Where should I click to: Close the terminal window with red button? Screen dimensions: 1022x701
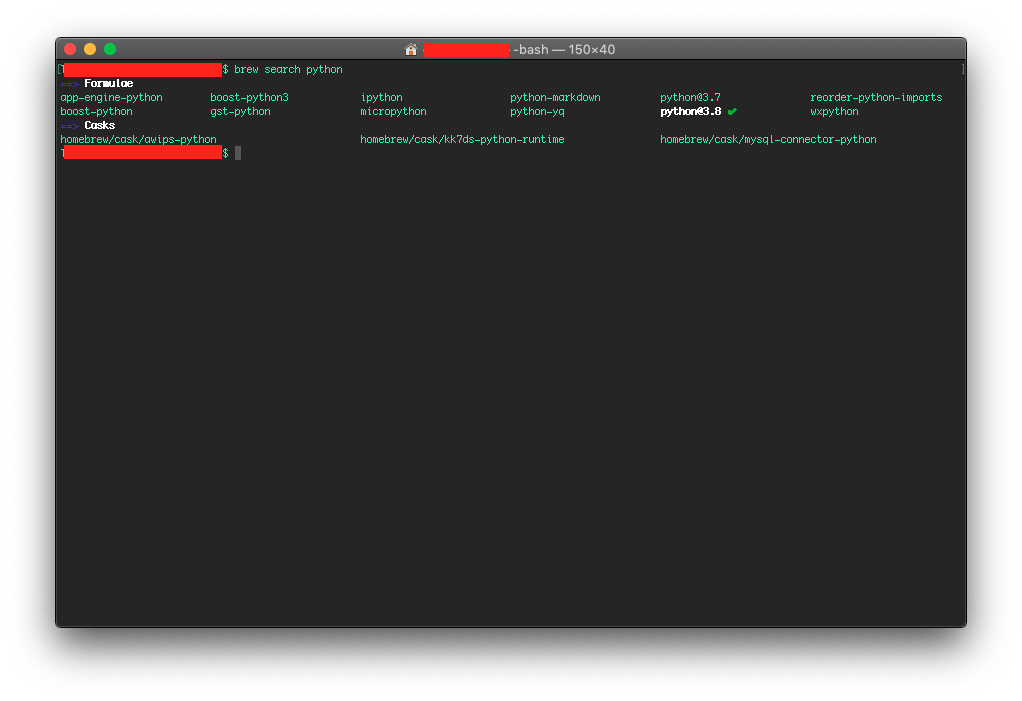70,49
